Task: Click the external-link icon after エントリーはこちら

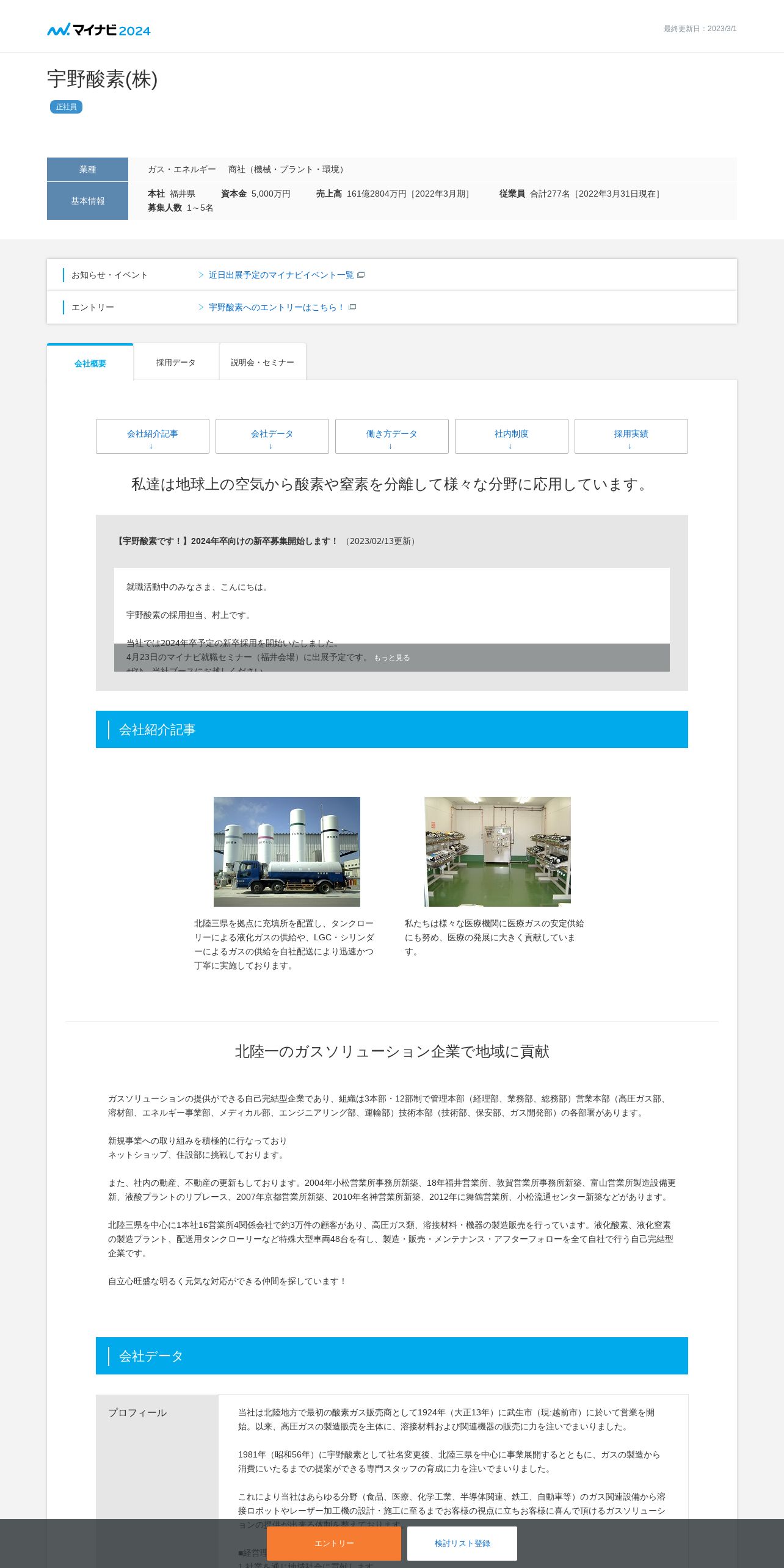Action: pos(352,307)
